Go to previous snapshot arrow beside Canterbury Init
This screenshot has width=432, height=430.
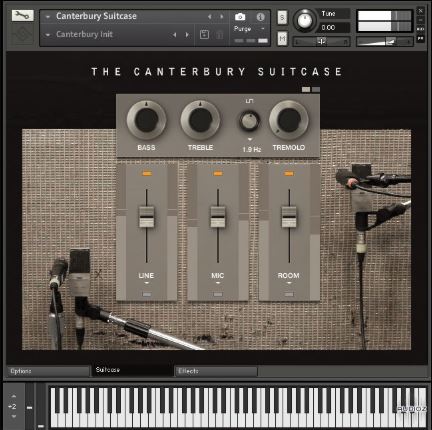point(174,35)
